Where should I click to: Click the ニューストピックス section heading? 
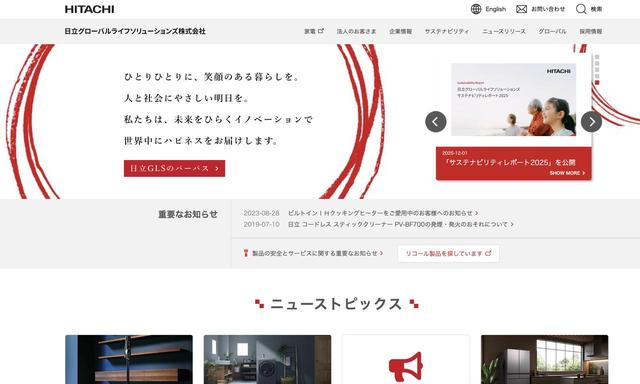tap(336, 304)
